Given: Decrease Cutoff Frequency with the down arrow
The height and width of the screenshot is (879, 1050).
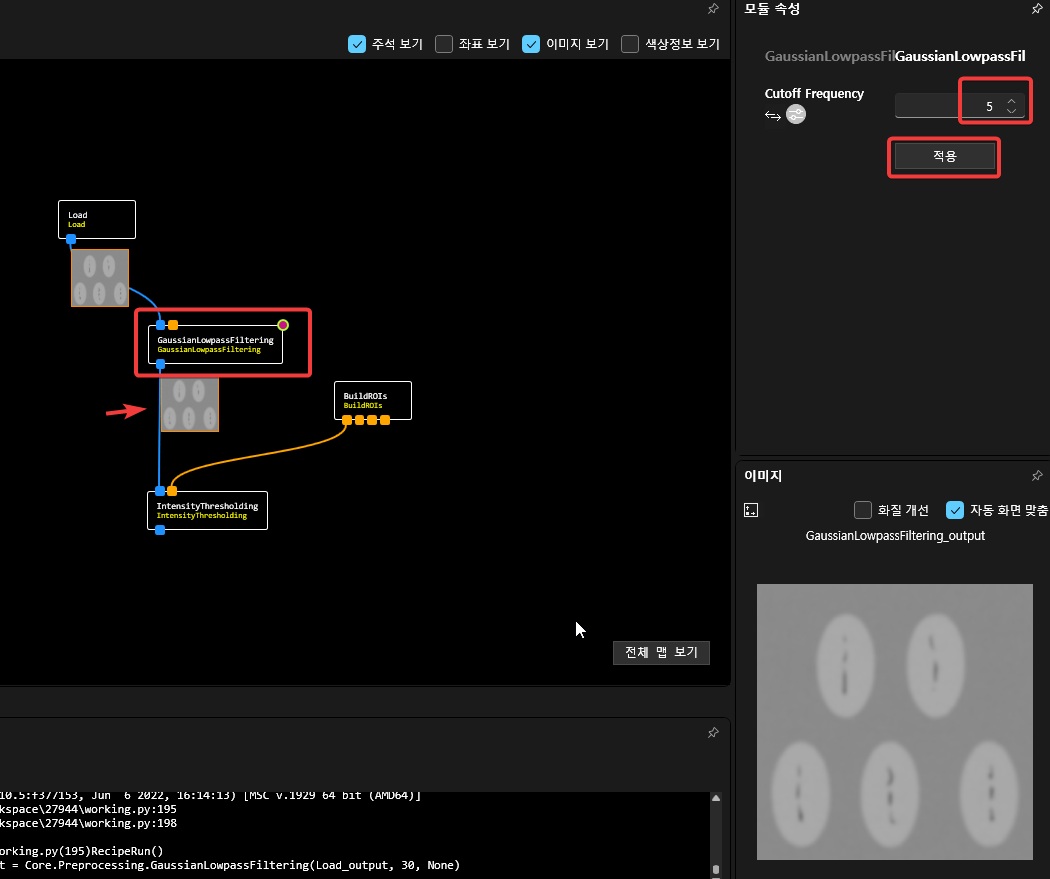Looking at the screenshot, I should 1012,111.
